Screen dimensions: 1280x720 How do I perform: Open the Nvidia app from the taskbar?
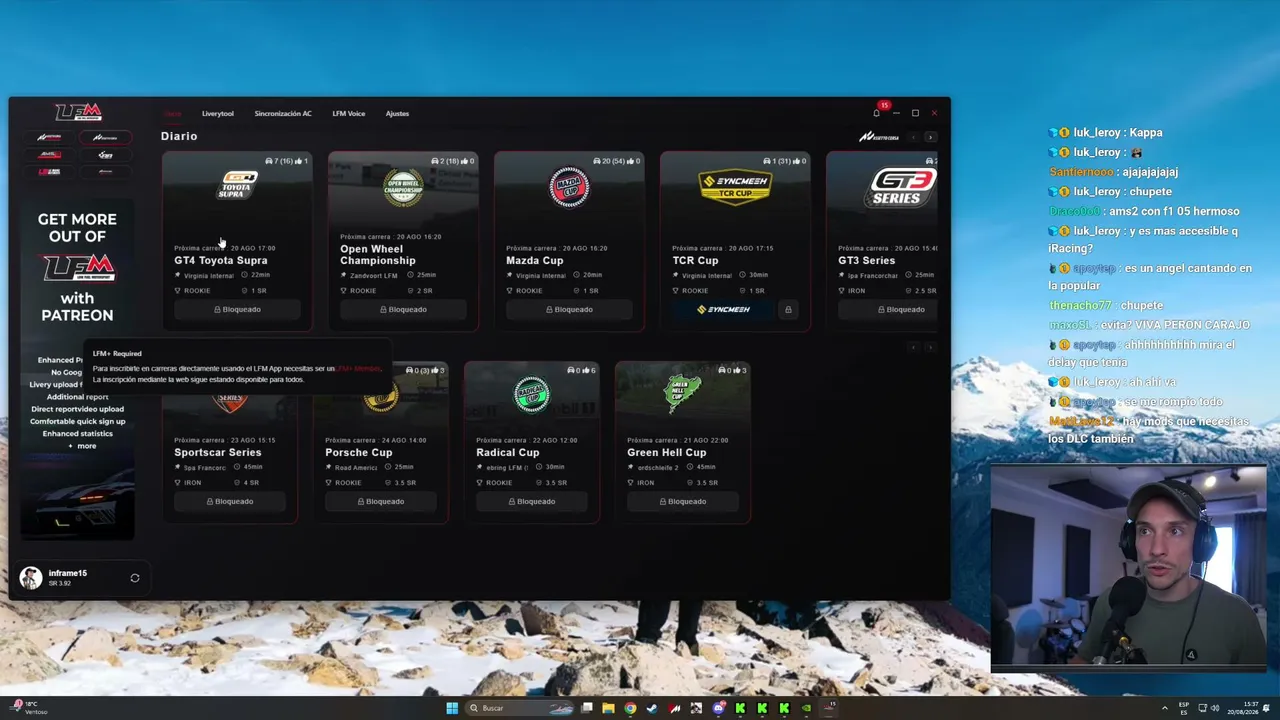(x=806, y=708)
